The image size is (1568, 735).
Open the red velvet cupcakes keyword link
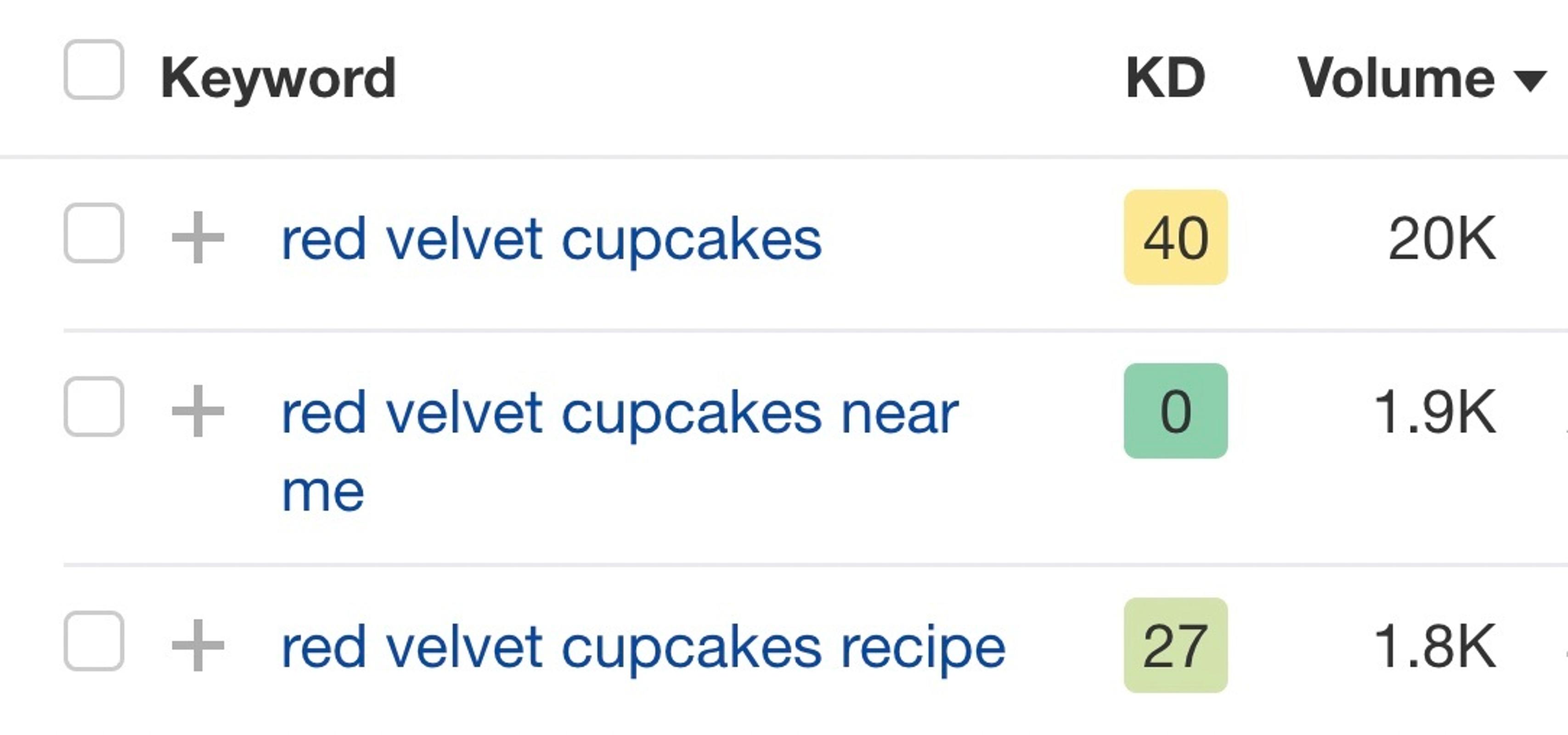551,239
